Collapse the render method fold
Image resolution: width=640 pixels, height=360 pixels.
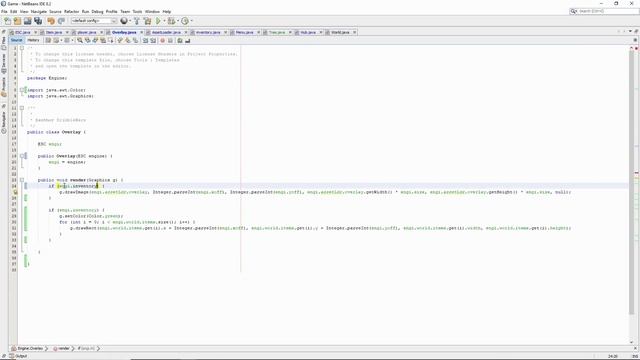click(22, 180)
